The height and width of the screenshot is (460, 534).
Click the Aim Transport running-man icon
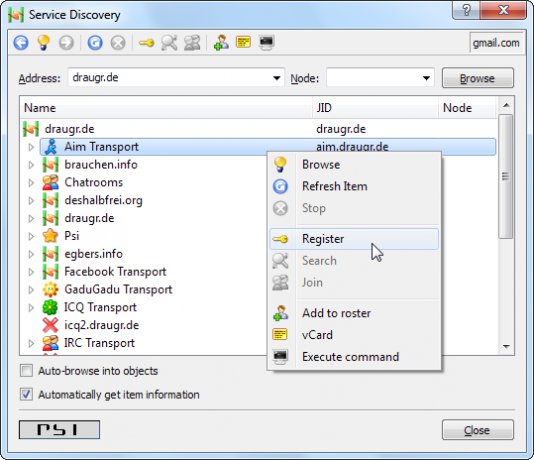click(x=51, y=147)
